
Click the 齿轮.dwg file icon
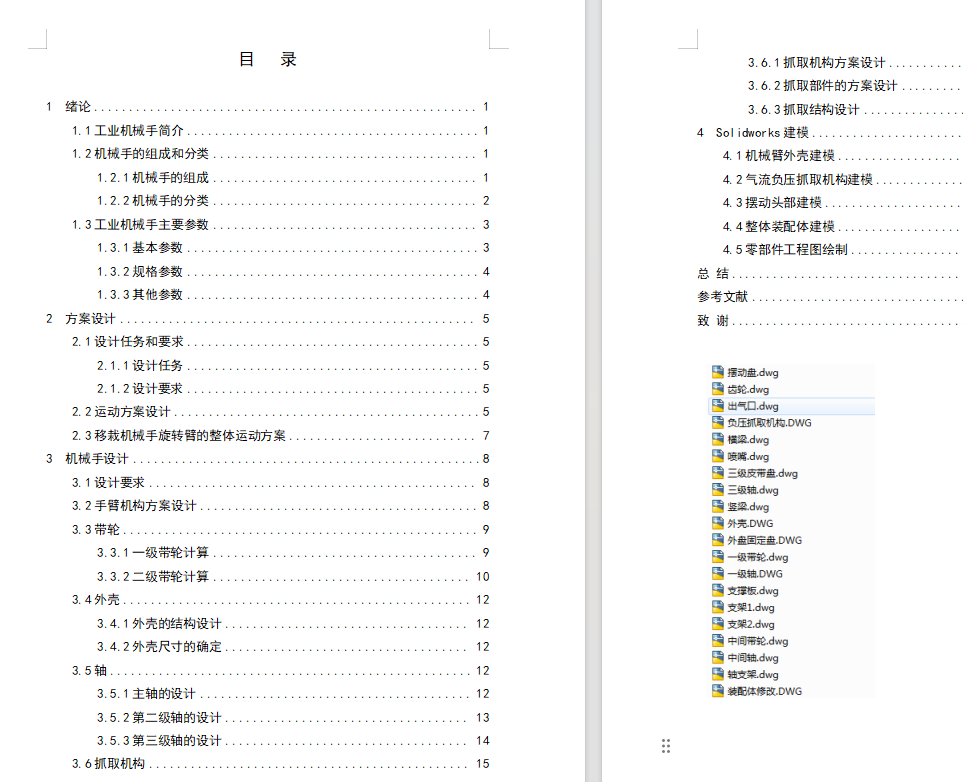tap(717, 388)
